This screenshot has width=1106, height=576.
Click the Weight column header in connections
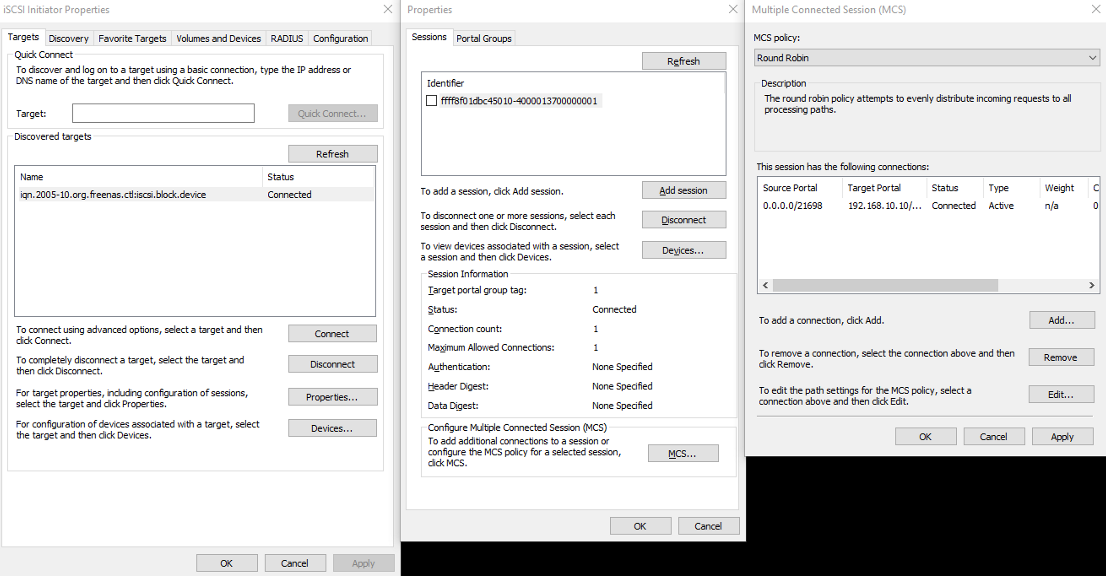tap(1063, 188)
